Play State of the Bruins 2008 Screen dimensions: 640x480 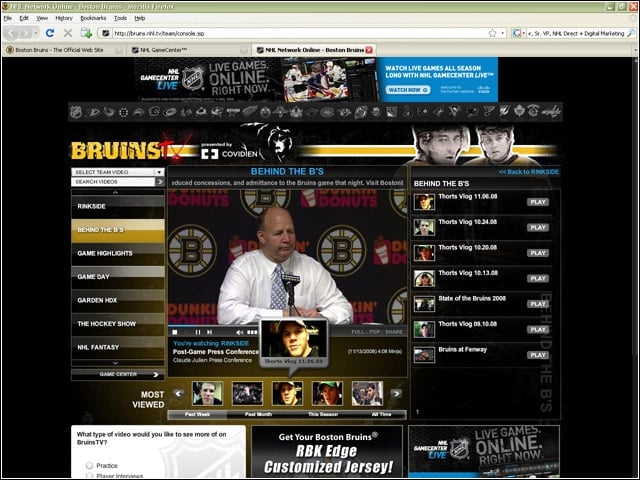click(538, 304)
